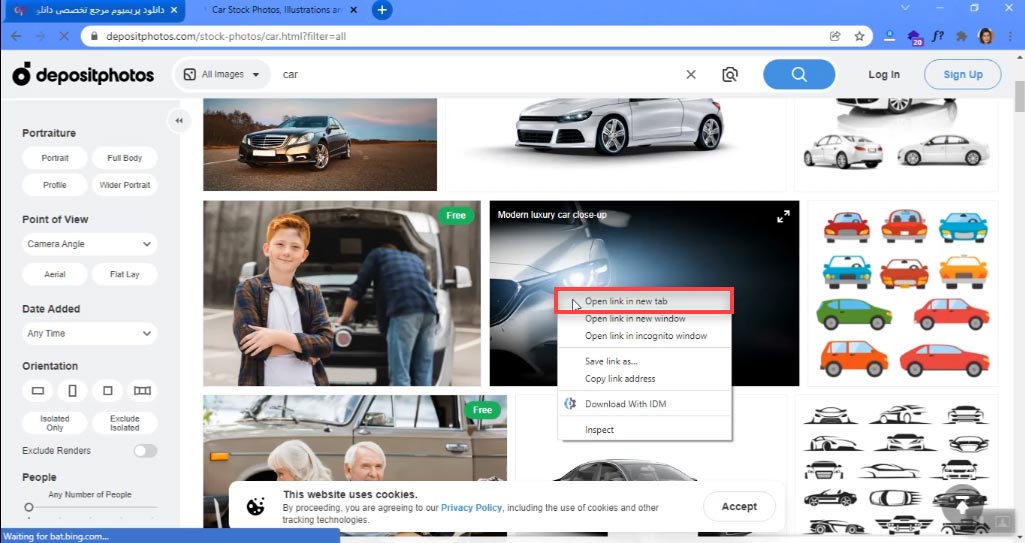Screen dimensions: 1025x543
Task: Open the Camera Angle dropdown
Action: point(90,244)
